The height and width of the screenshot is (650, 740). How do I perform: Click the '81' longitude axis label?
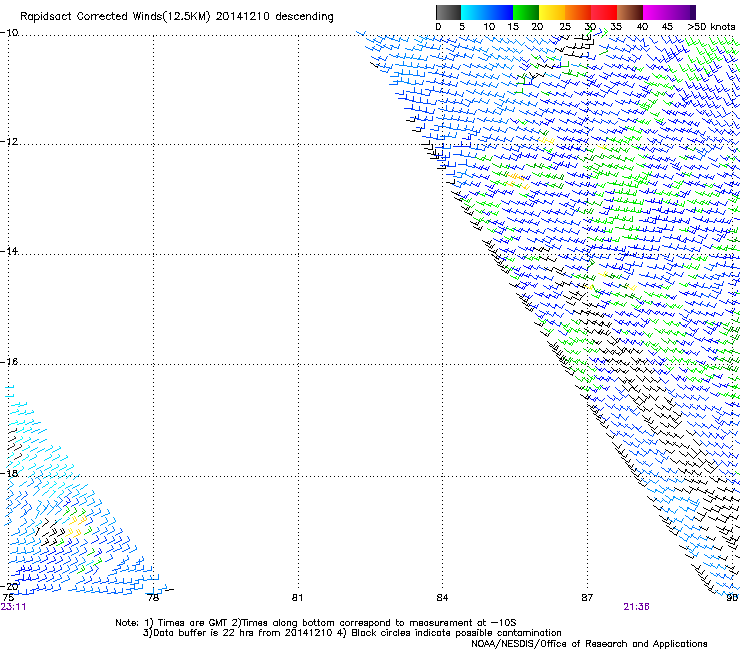point(297,598)
